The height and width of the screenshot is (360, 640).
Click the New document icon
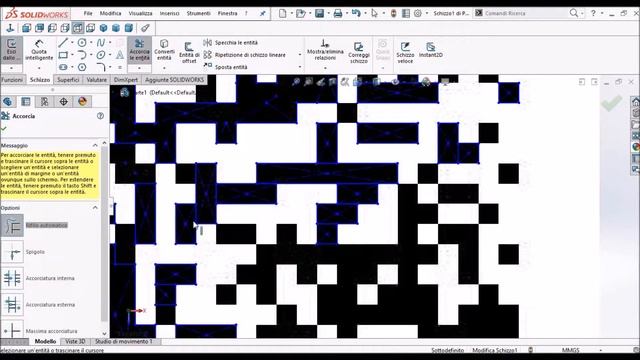[282, 13]
